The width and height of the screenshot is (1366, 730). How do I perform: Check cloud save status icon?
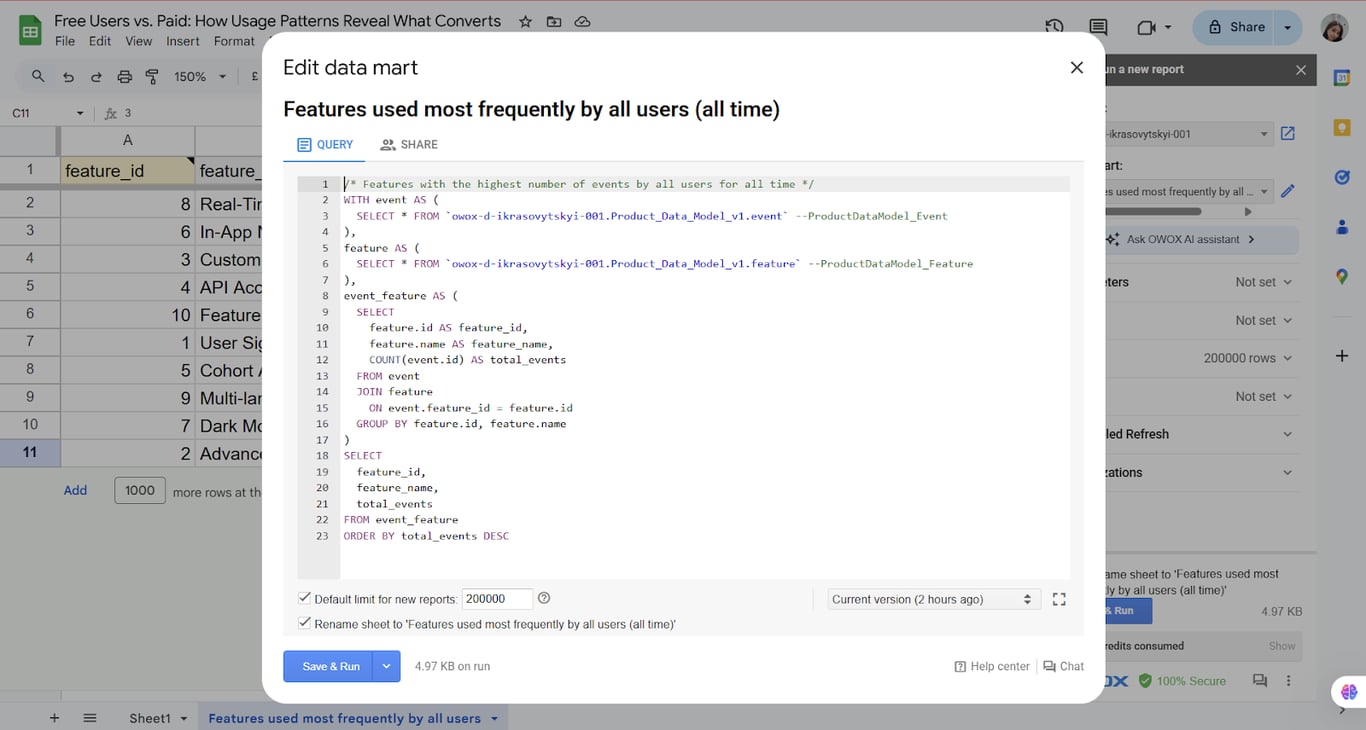point(582,21)
